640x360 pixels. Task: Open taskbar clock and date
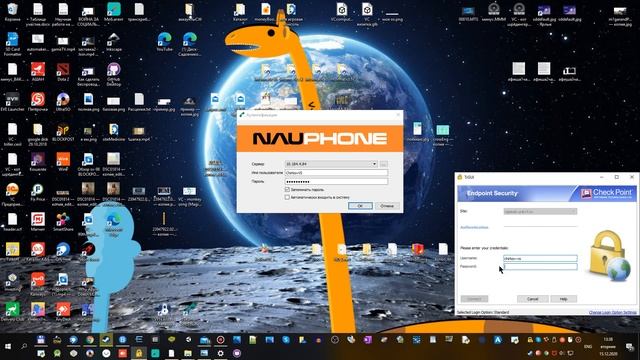[608, 347]
